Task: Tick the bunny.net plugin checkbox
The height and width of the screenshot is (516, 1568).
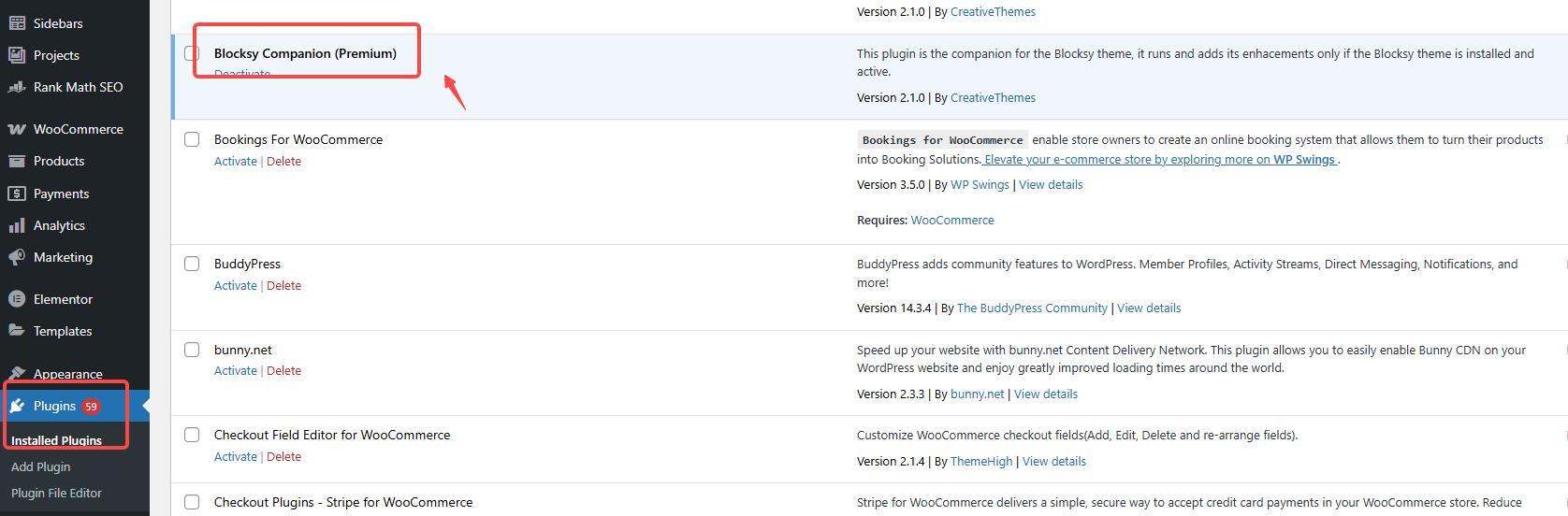Action: pos(192,350)
